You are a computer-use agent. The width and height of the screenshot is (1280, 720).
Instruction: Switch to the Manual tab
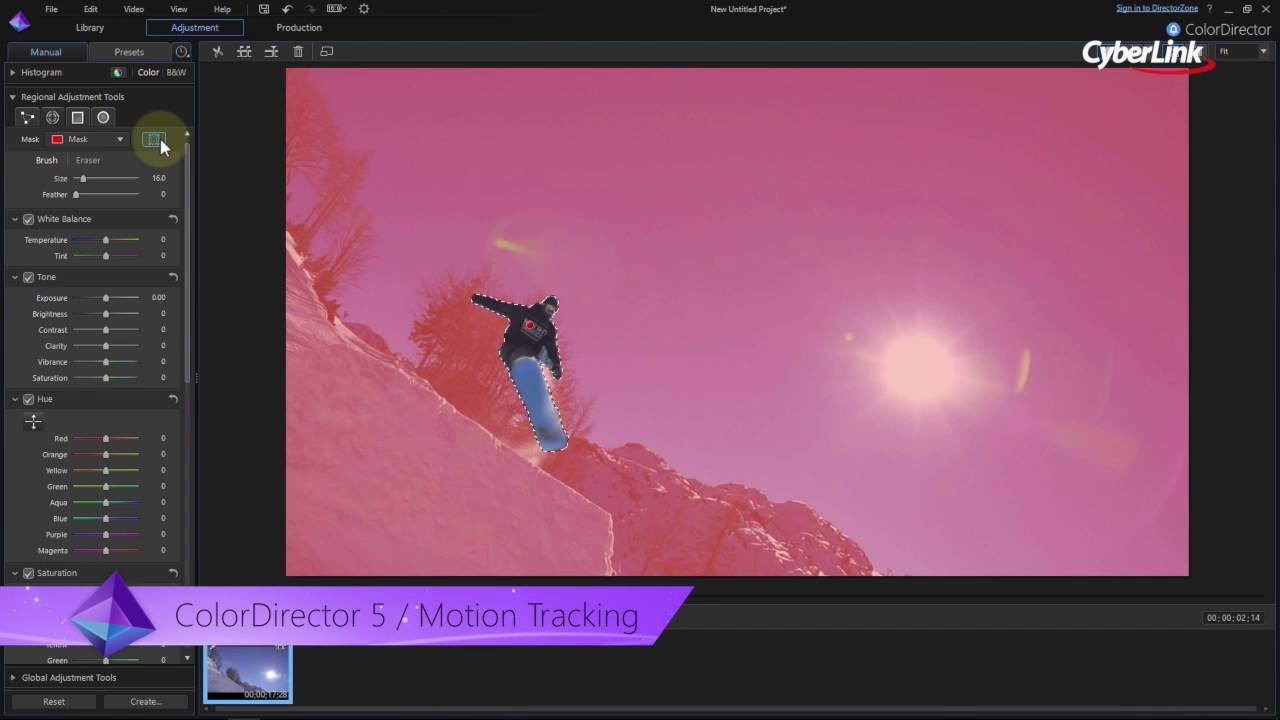[x=46, y=52]
